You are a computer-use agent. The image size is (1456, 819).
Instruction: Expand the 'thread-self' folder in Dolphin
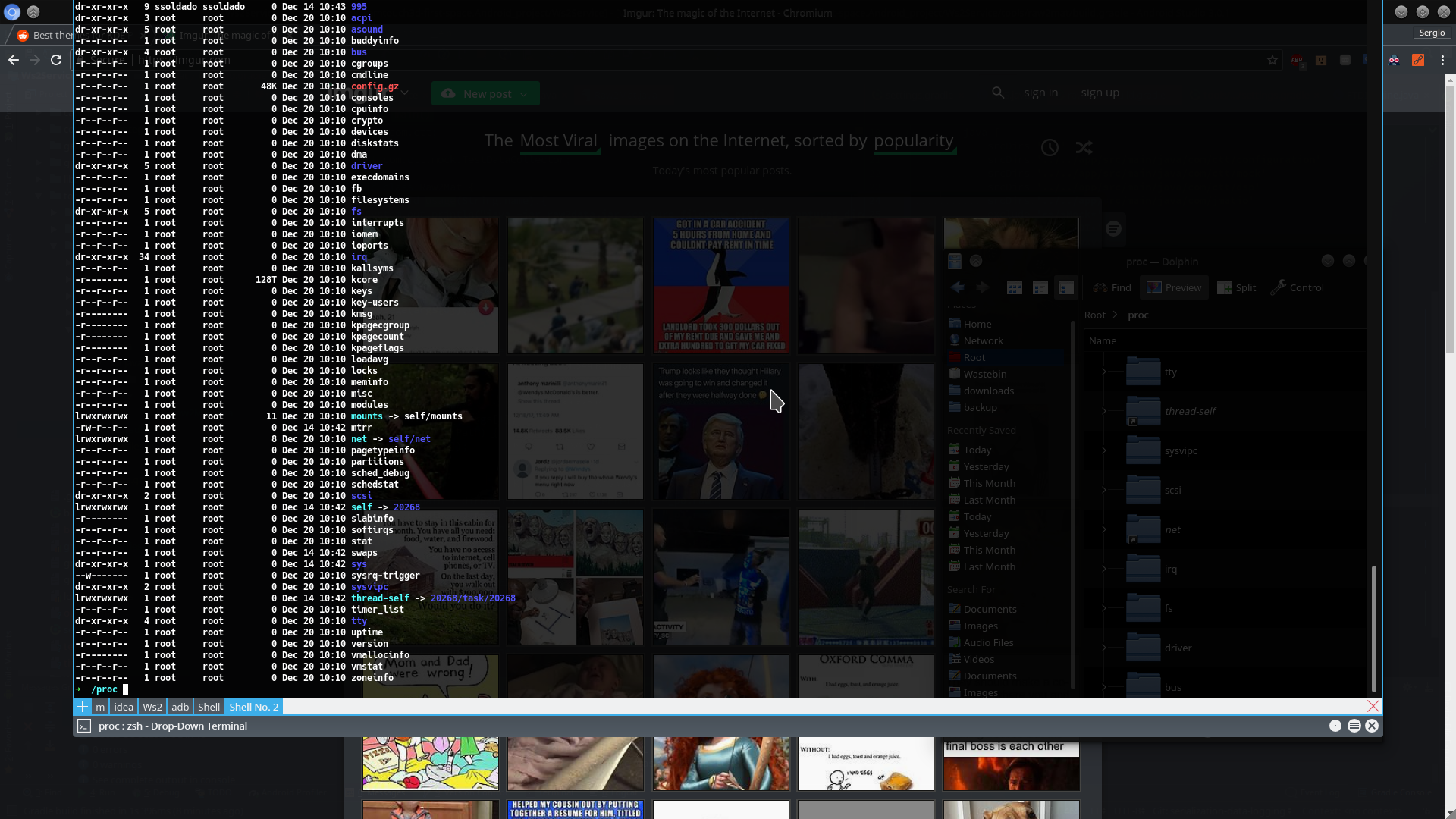(x=1104, y=411)
